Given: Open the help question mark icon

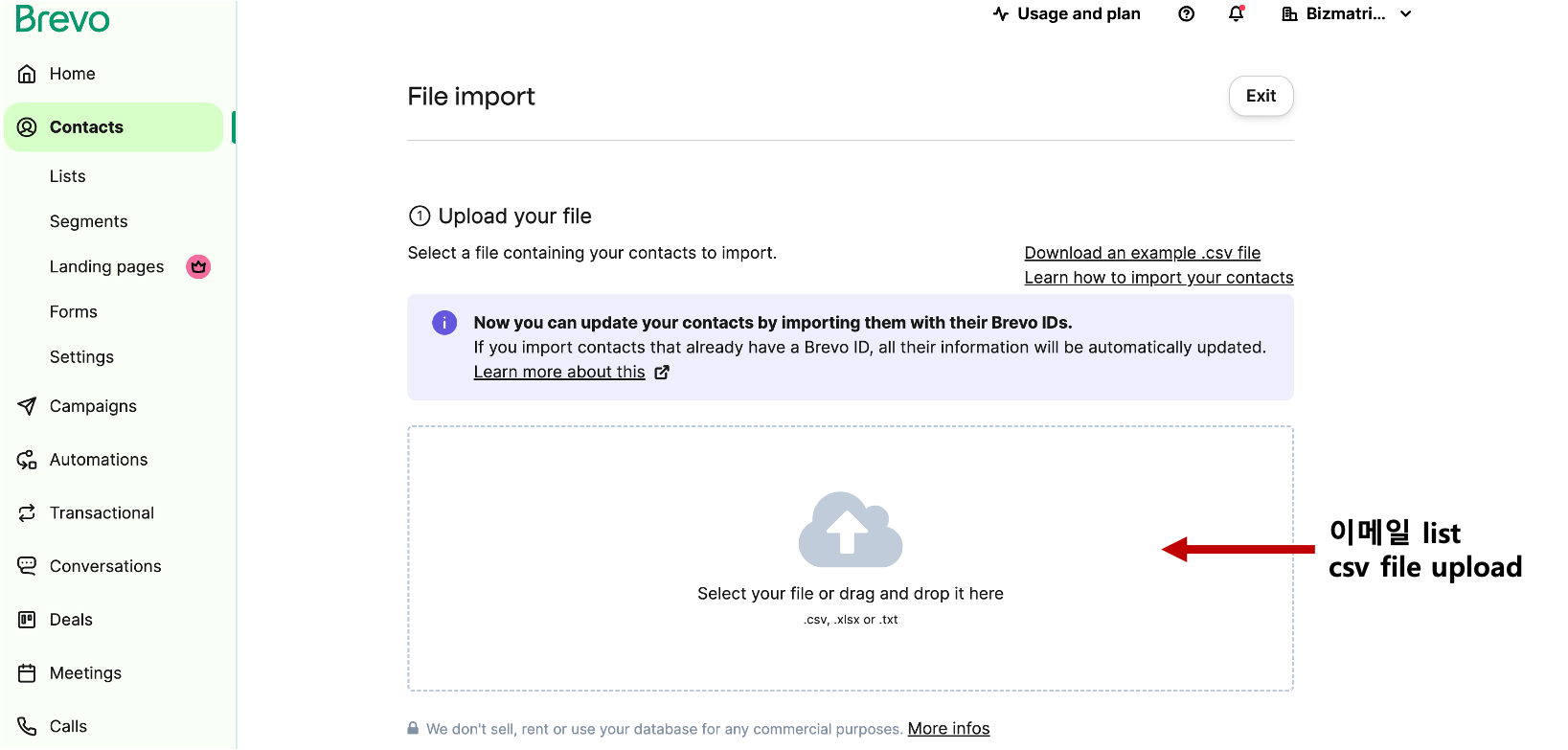Looking at the screenshot, I should click(1186, 13).
